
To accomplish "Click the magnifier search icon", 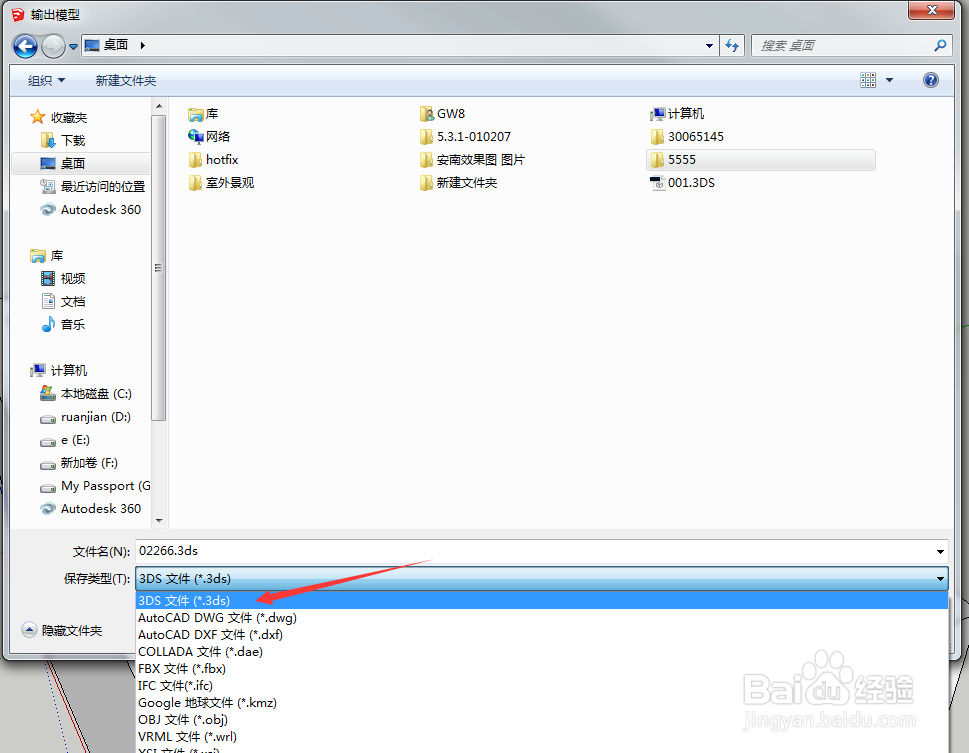I will pyautogui.click(x=940, y=45).
